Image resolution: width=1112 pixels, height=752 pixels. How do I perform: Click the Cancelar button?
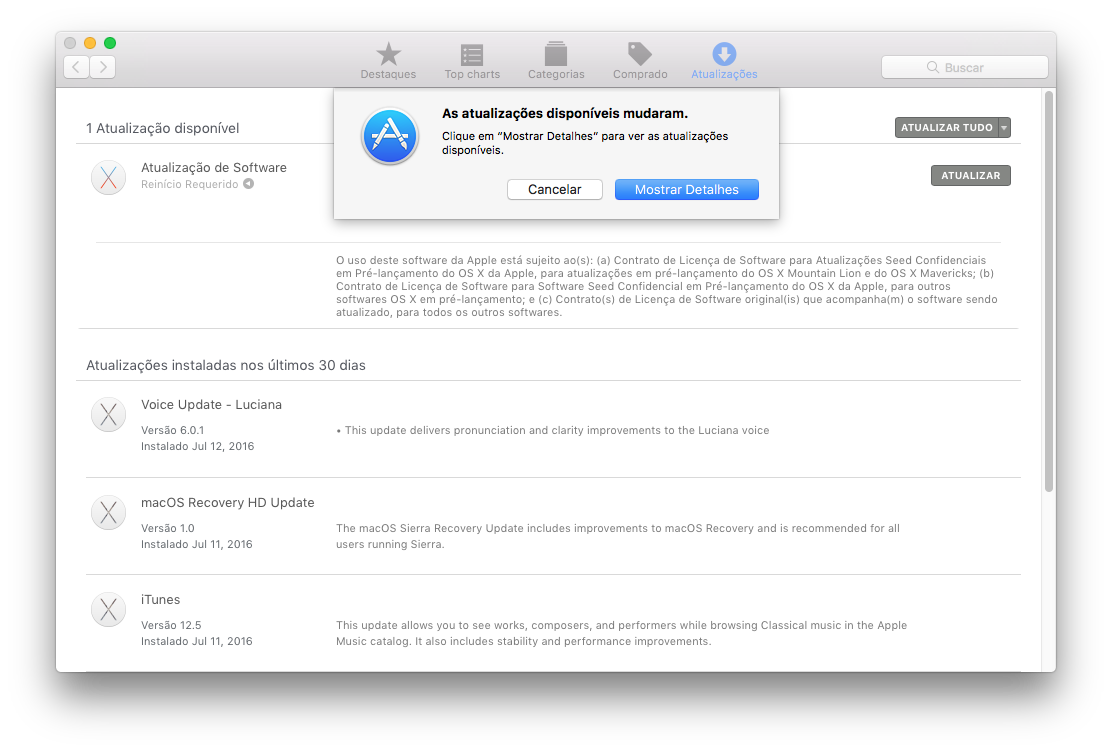pyautogui.click(x=555, y=189)
